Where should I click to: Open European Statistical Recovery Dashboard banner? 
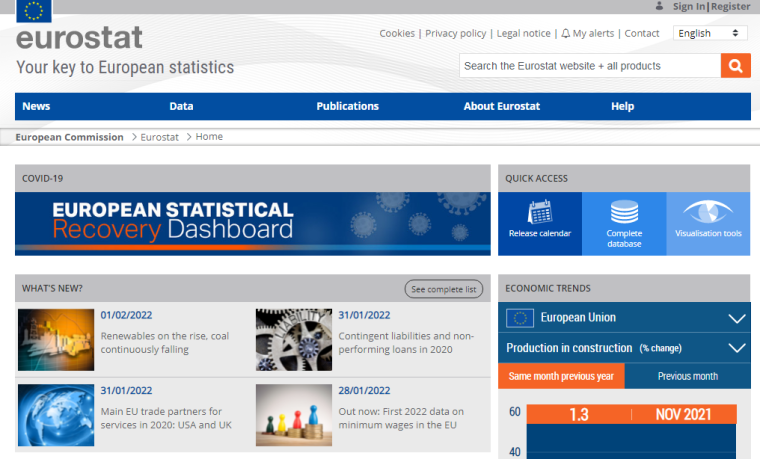click(x=253, y=223)
